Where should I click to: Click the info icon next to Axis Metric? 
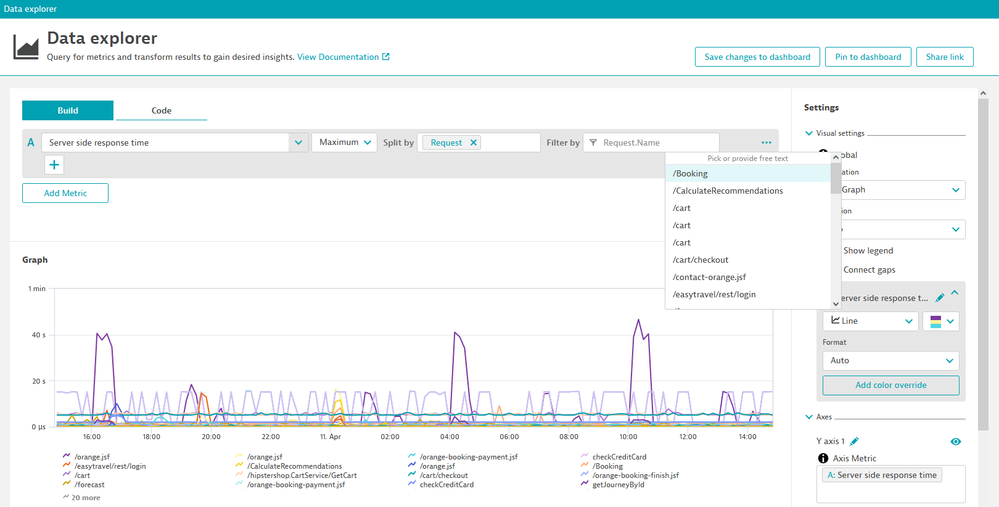point(824,458)
